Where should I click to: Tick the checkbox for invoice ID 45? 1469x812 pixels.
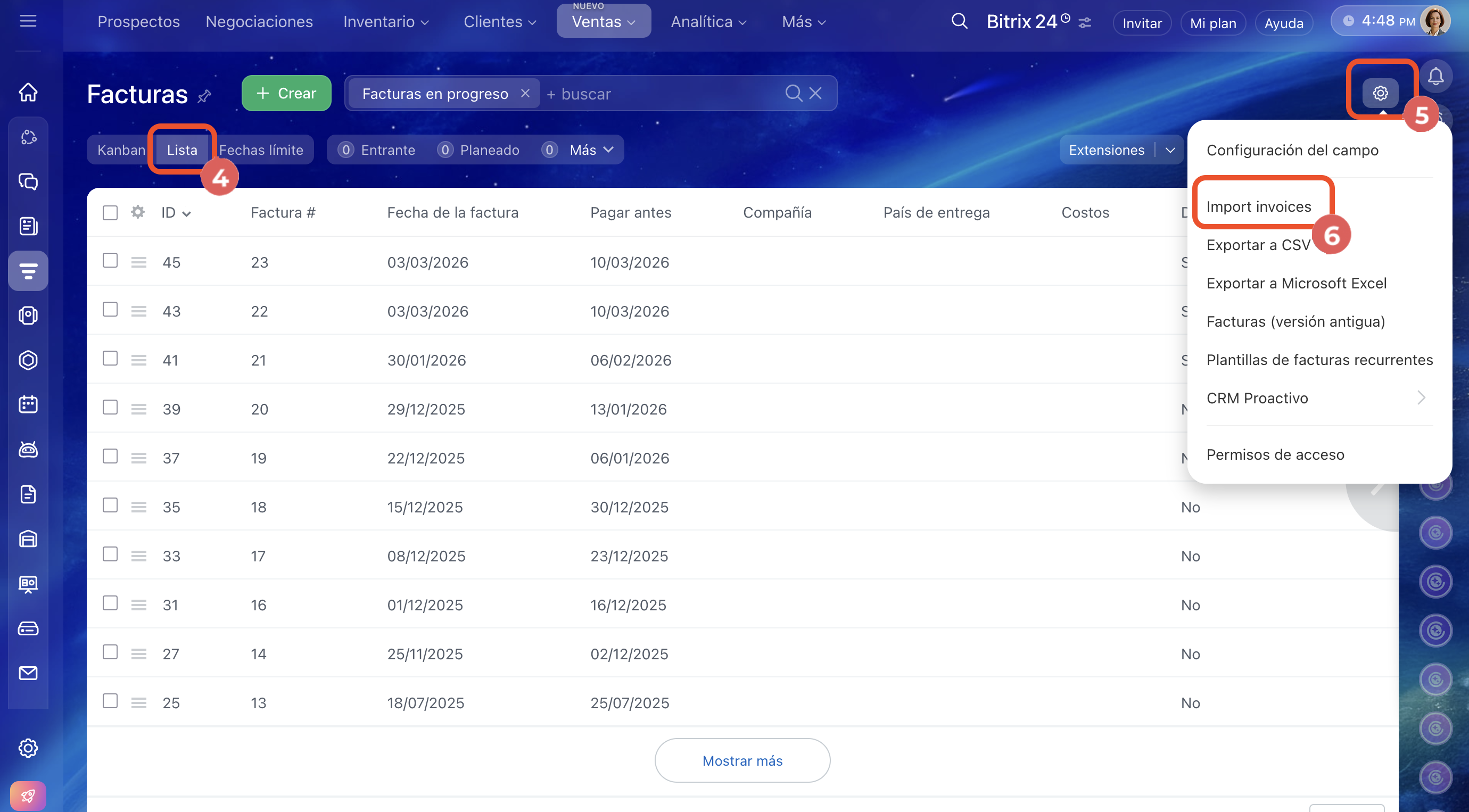coord(110,261)
